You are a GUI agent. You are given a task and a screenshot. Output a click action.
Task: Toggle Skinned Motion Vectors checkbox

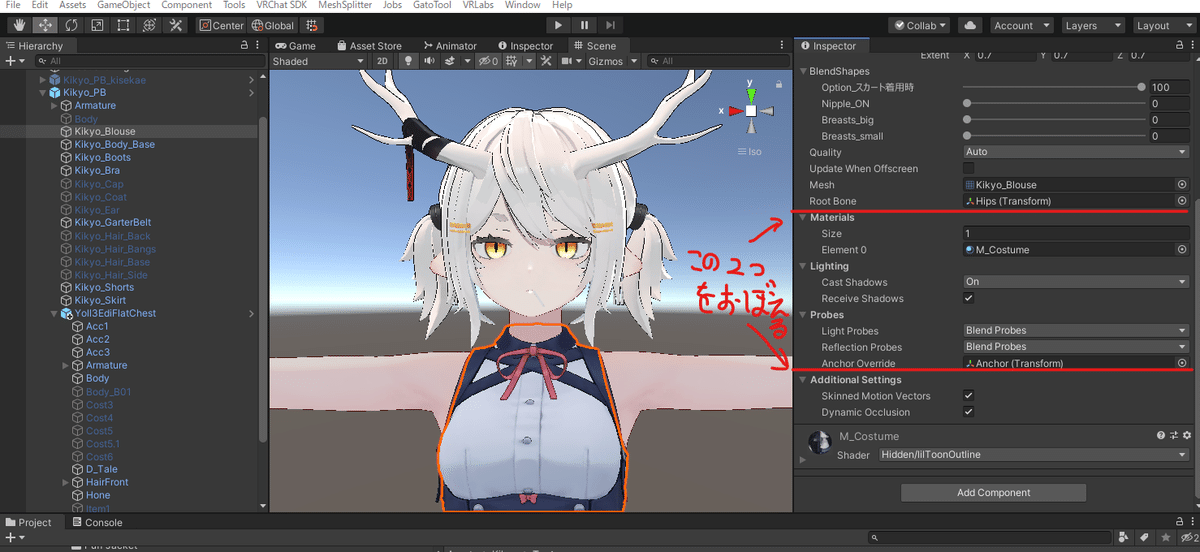968,396
